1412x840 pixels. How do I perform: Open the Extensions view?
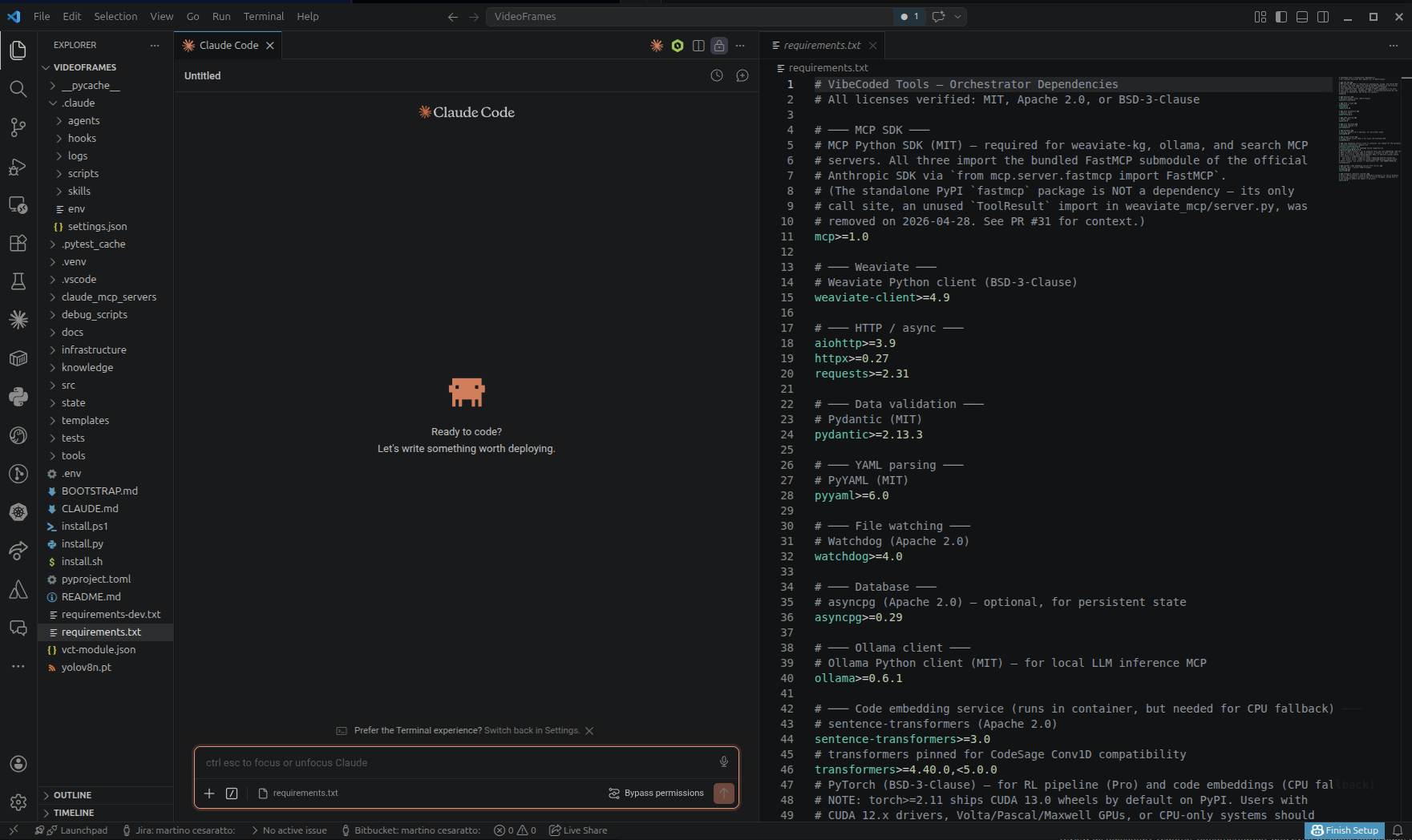[x=18, y=243]
